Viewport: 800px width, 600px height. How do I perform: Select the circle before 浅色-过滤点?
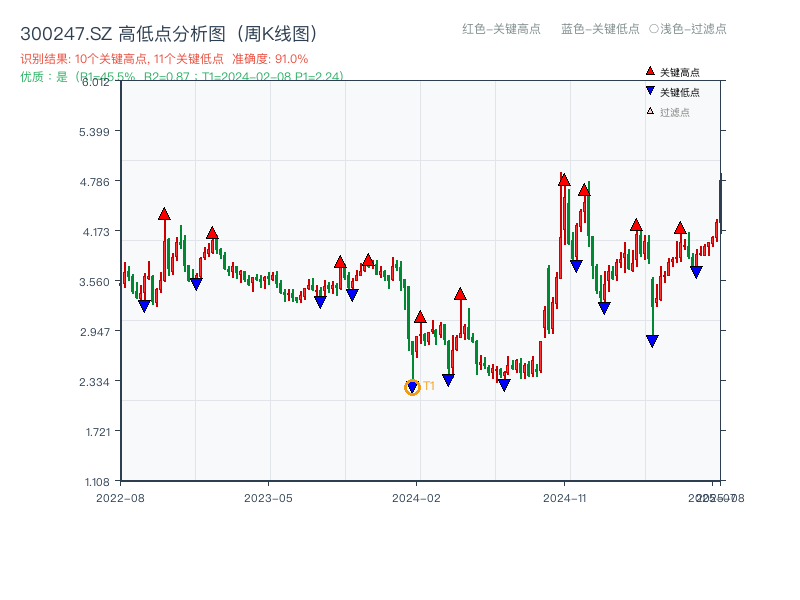[x=654, y=29]
